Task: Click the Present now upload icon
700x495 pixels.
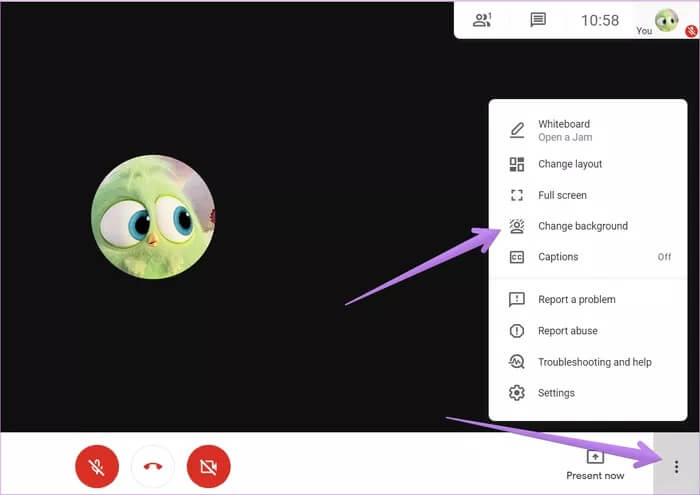Action: coord(595,457)
